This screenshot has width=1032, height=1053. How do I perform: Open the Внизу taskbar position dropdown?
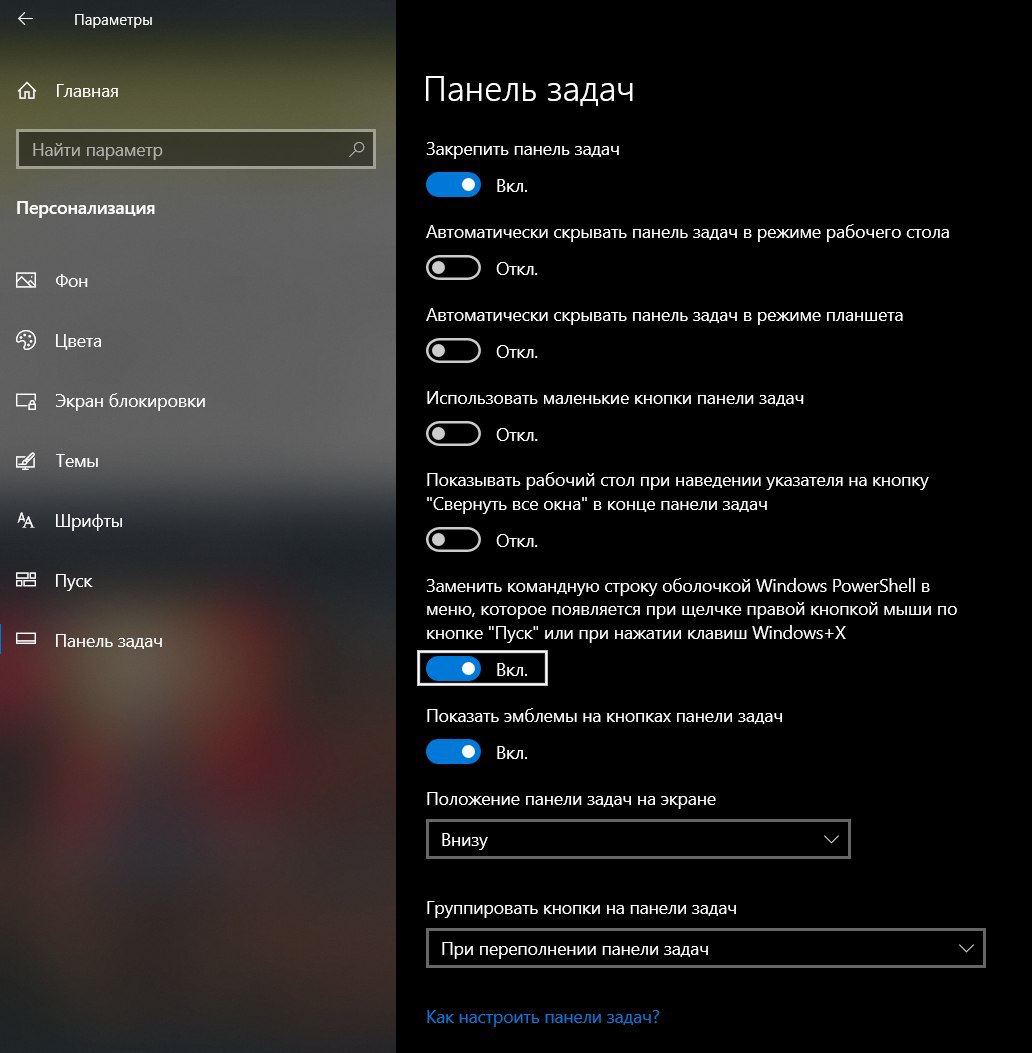[638, 839]
